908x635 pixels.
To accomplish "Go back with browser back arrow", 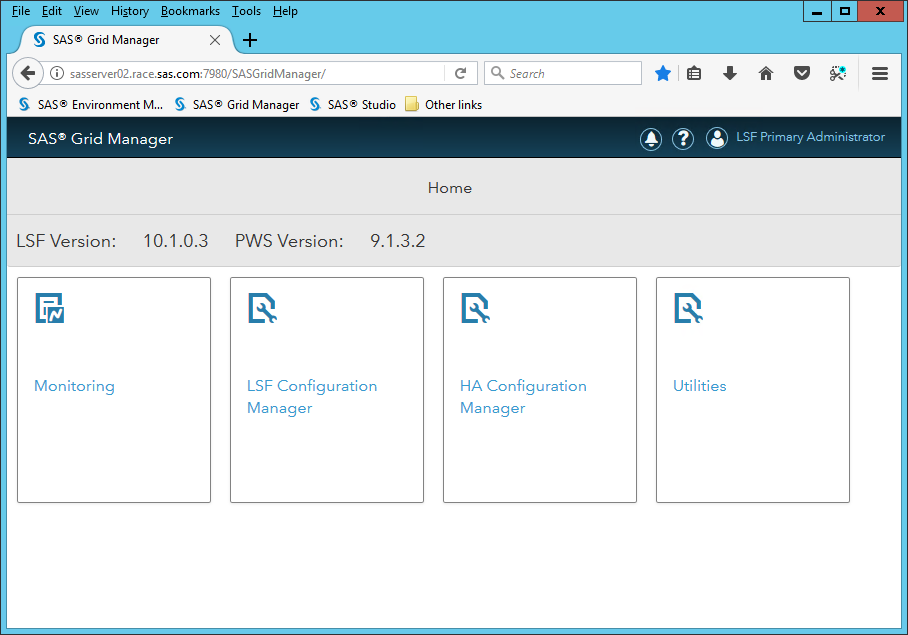I will [x=27, y=74].
